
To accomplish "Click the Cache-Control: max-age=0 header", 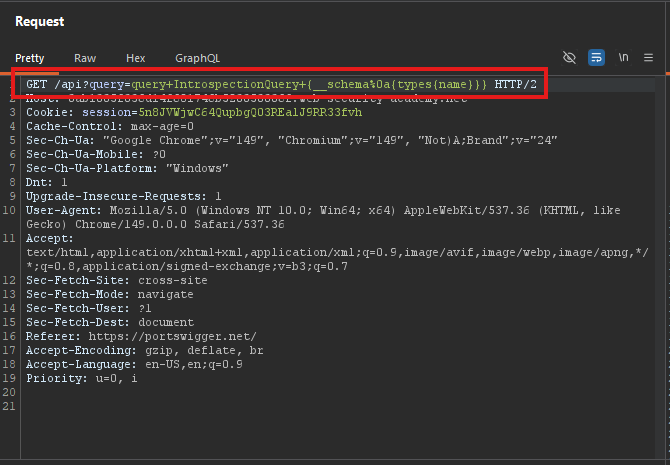I will pyautogui.click(x=110, y=126).
